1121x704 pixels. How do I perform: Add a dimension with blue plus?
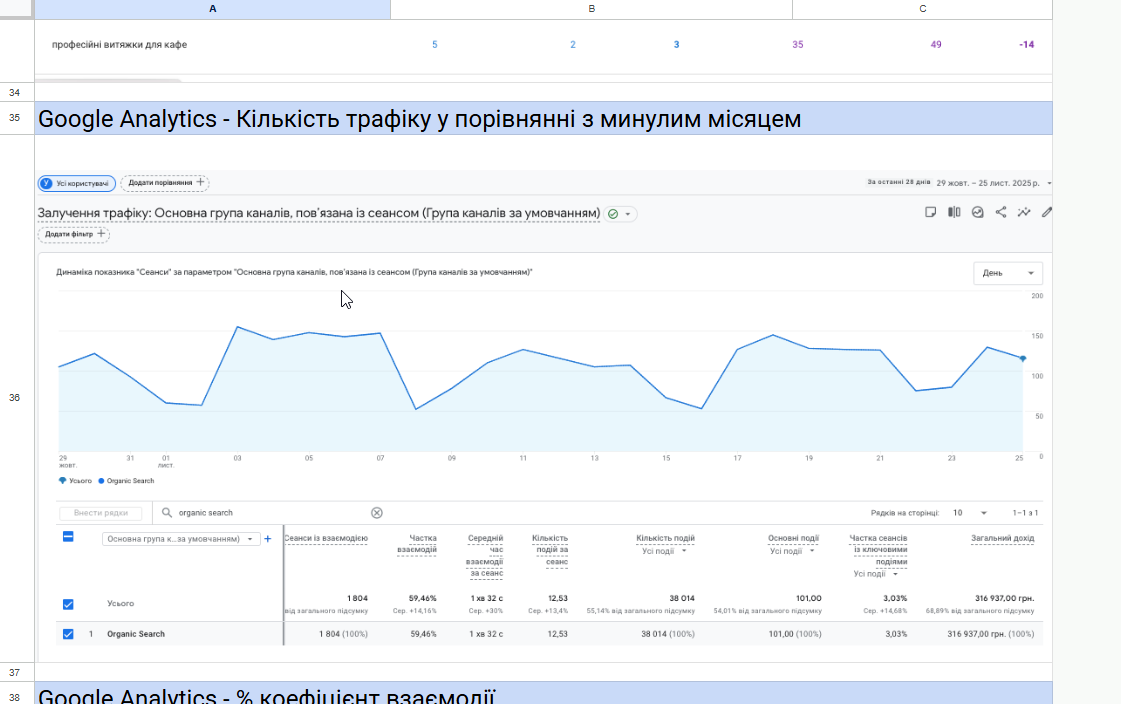[x=267, y=539]
